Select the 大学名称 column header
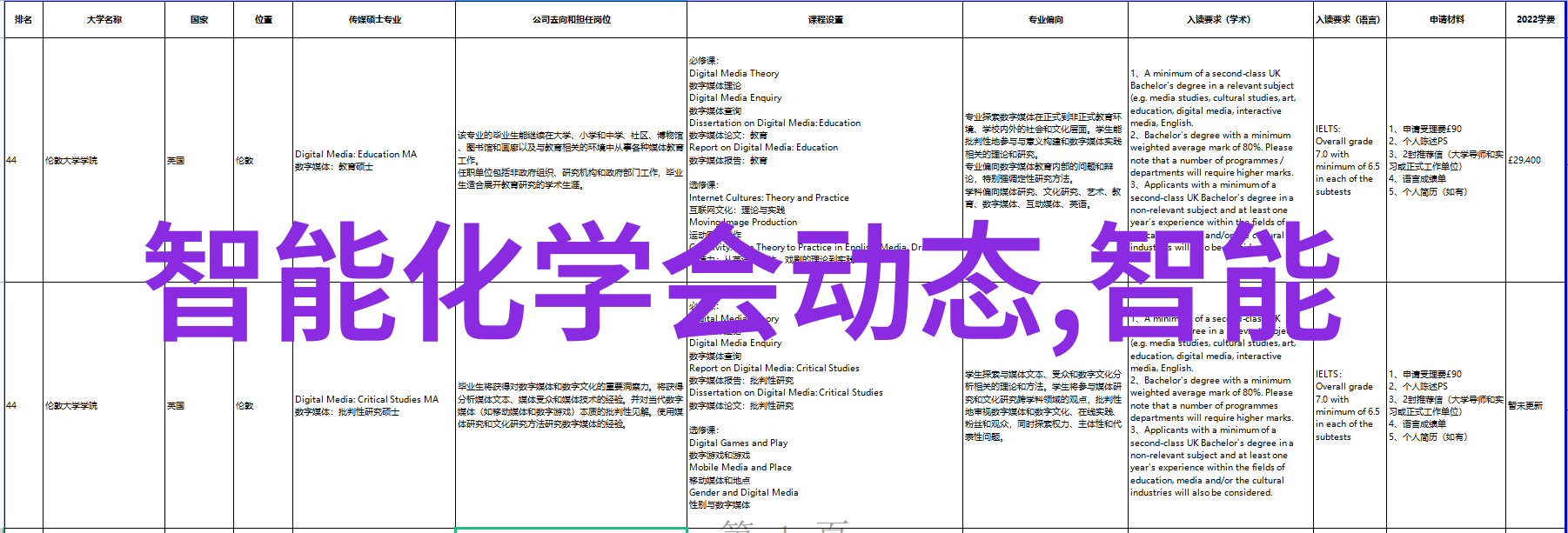This screenshot has width=1568, height=533. [104, 19]
